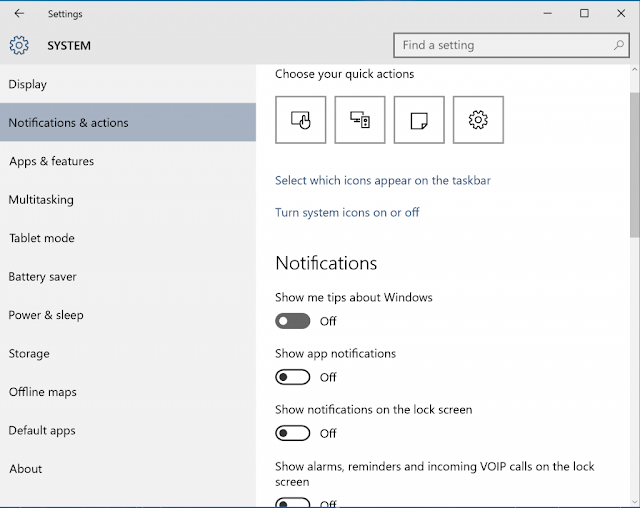Image resolution: width=640 pixels, height=508 pixels.
Task: Open Turn system icons on or off
Action: [347, 213]
